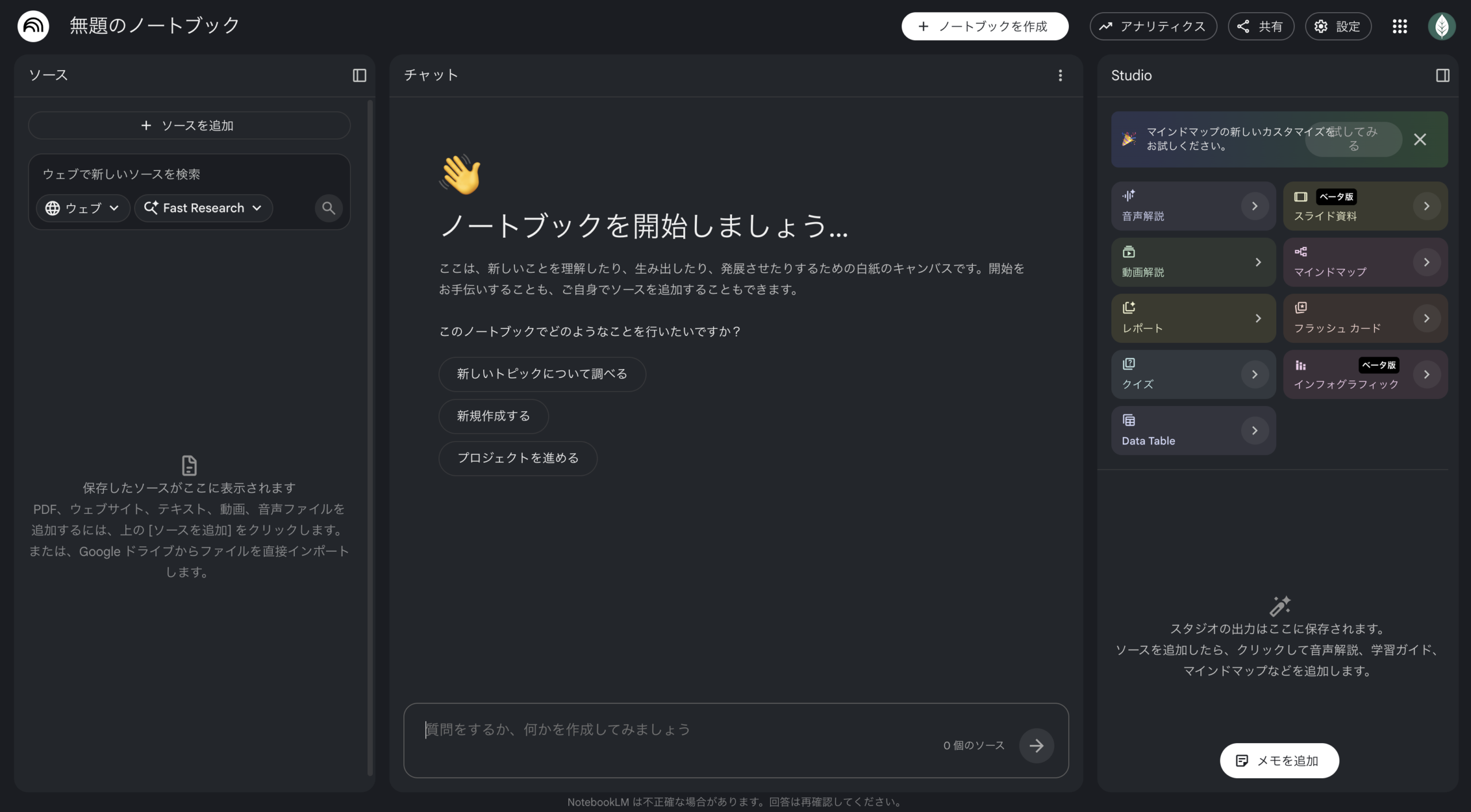Expand Data Table options with its chevron
The height and width of the screenshot is (812, 1471).
pos(1254,430)
